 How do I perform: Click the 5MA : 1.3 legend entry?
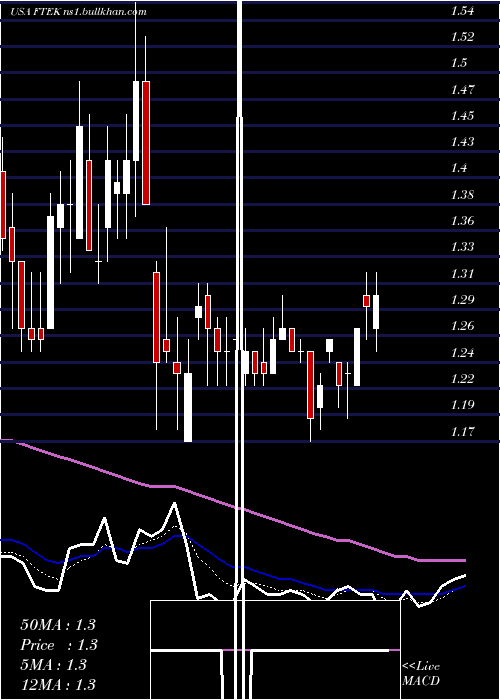click(53, 665)
